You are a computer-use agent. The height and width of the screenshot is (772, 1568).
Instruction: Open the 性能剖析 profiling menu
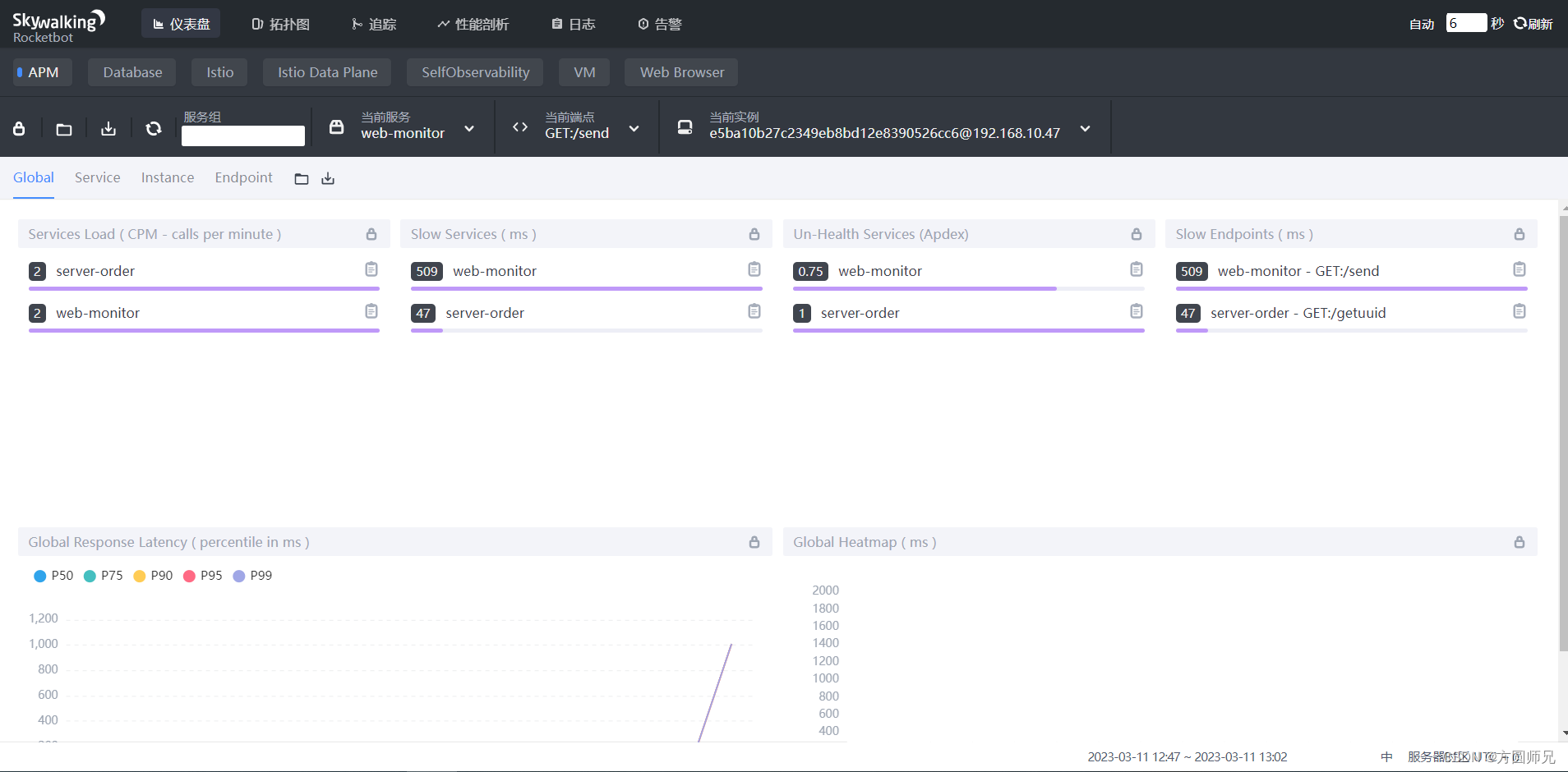pyautogui.click(x=473, y=24)
